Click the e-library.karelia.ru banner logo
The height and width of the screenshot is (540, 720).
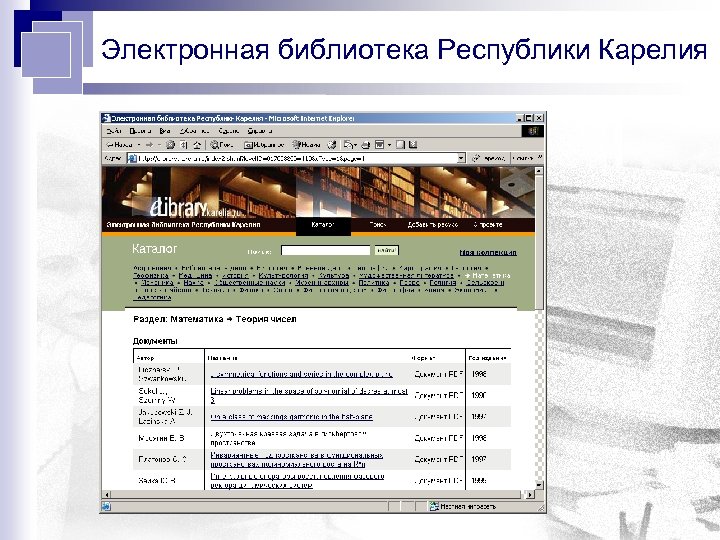(x=196, y=209)
